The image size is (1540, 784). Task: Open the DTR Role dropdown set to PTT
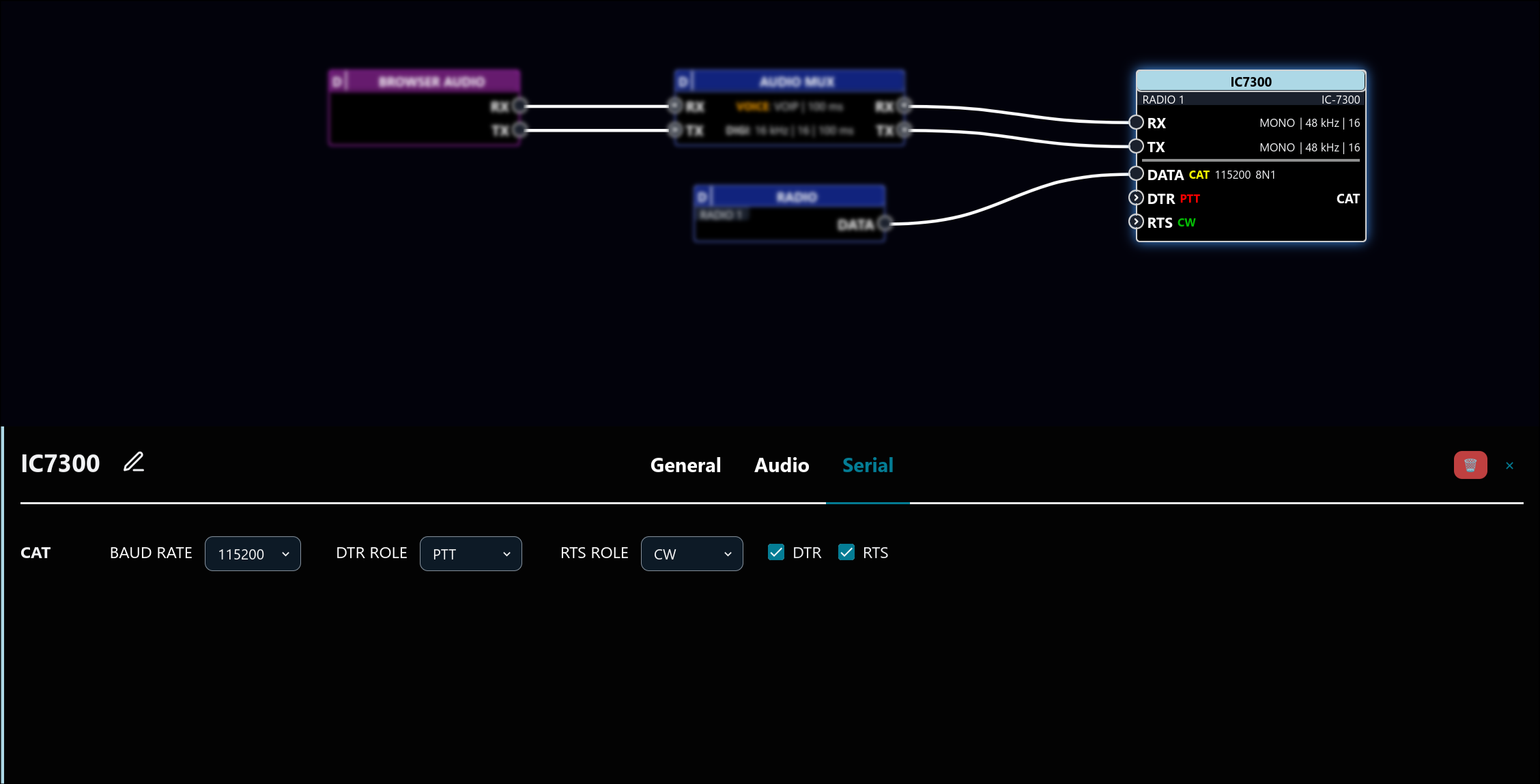tap(471, 554)
